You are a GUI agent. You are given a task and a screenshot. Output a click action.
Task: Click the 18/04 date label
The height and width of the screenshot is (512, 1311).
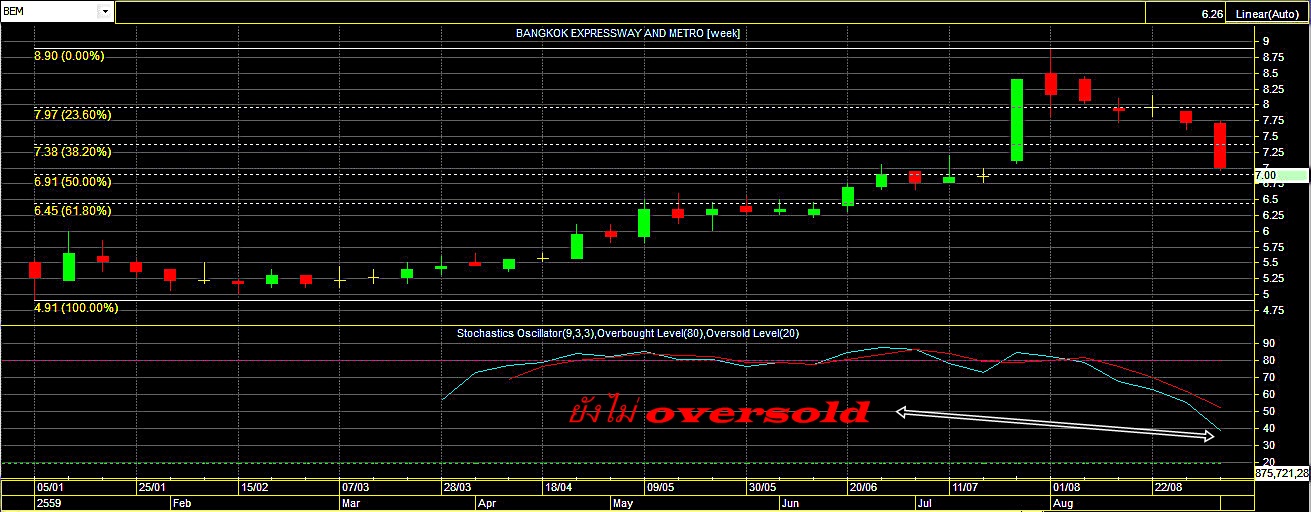(558, 487)
